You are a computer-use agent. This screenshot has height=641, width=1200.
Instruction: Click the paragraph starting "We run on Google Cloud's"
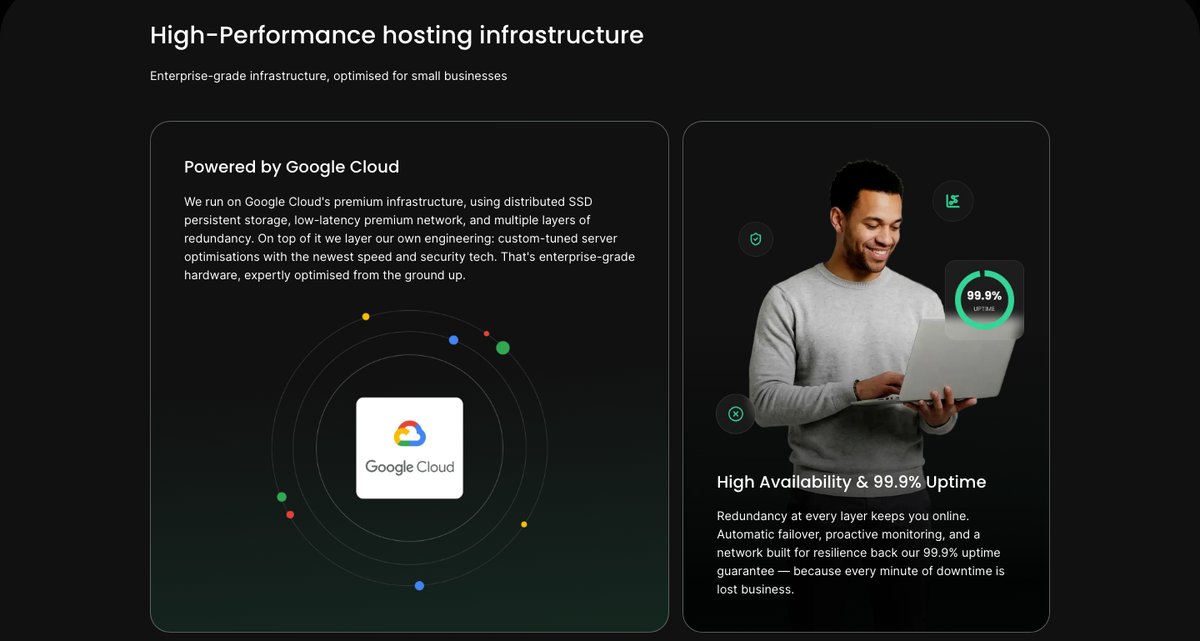click(410, 238)
